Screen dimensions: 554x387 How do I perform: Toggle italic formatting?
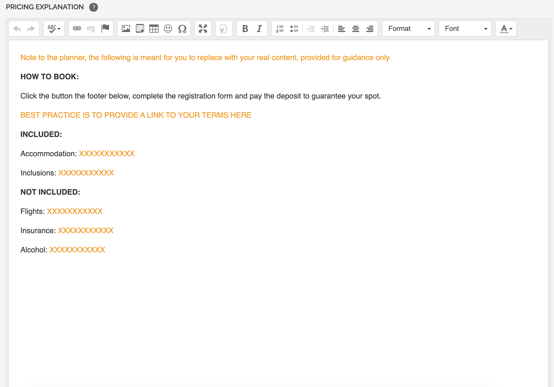click(x=259, y=29)
